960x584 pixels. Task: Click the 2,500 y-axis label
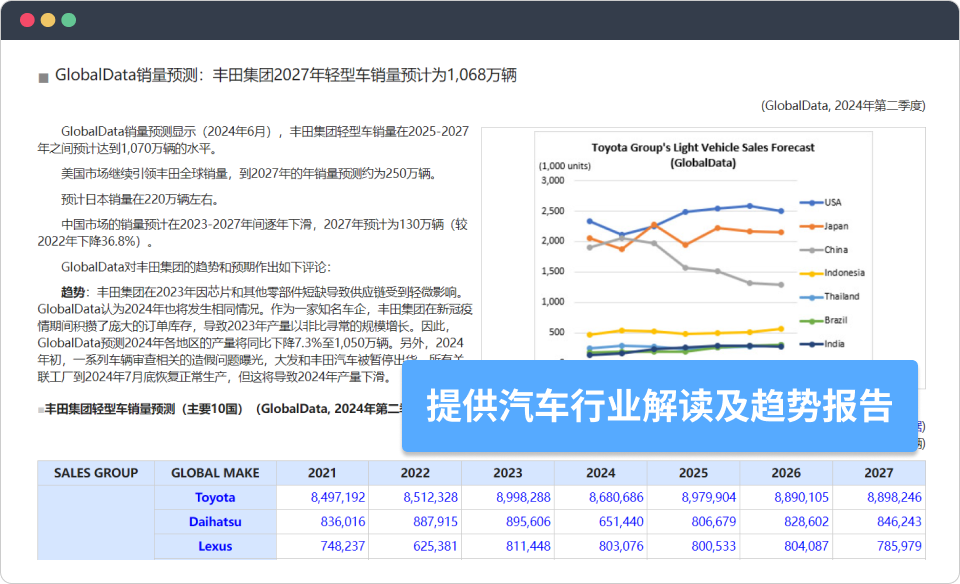pyautogui.click(x=552, y=211)
